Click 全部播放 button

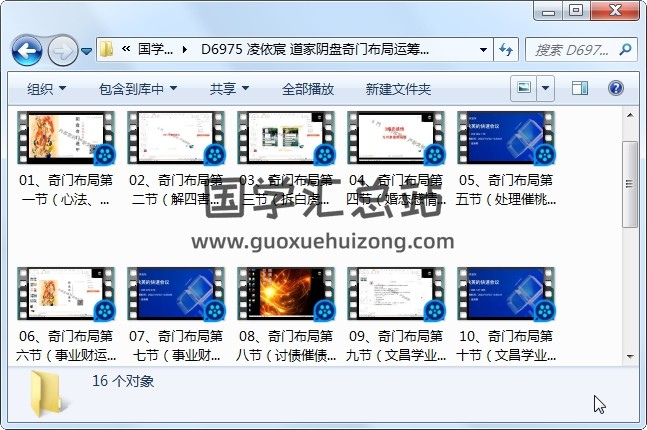pos(308,89)
